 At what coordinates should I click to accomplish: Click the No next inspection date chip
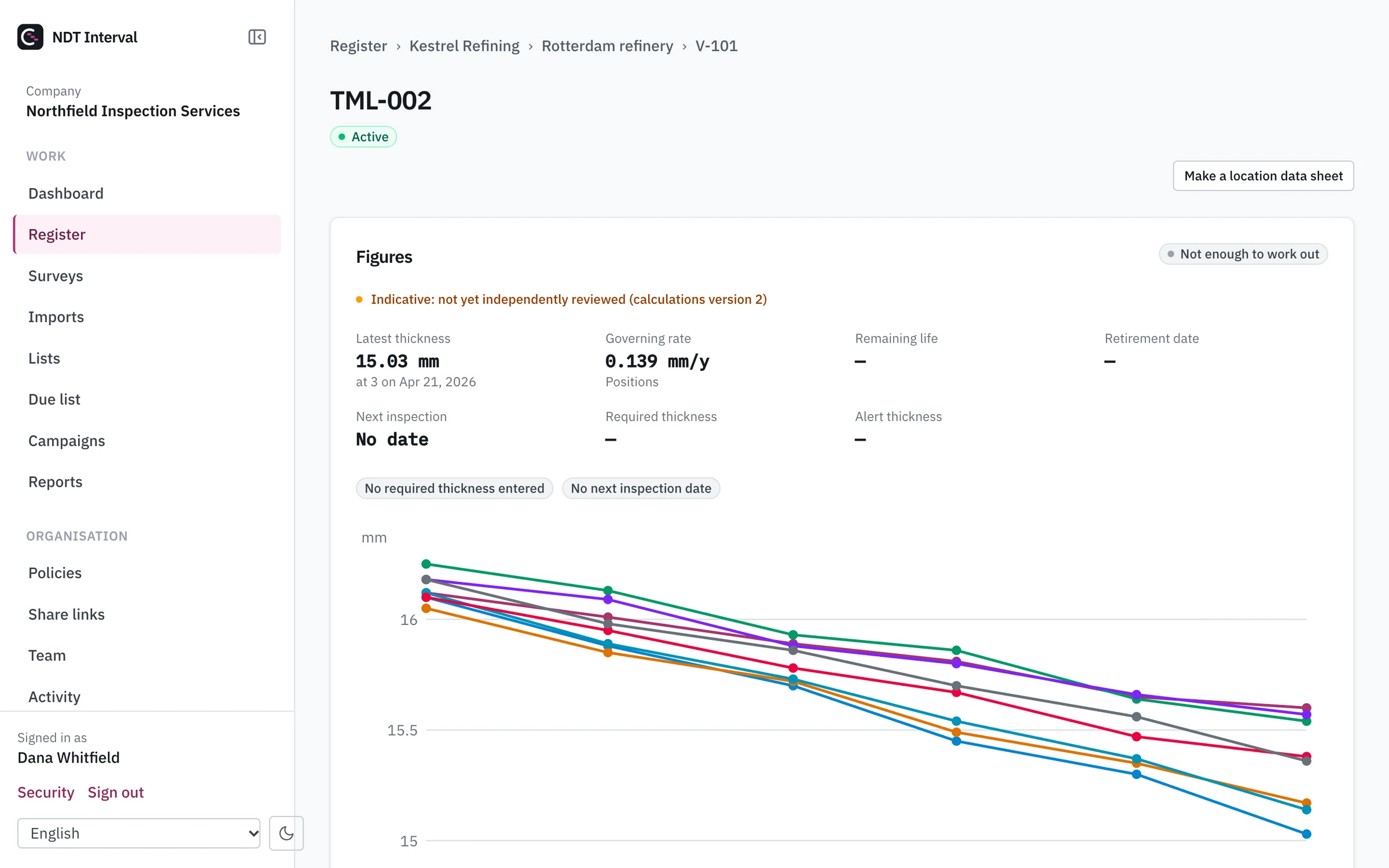641,488
